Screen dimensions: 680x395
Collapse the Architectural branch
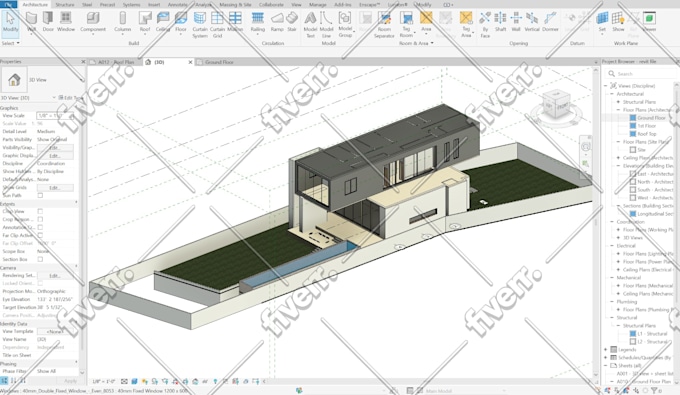click(612, 94)
